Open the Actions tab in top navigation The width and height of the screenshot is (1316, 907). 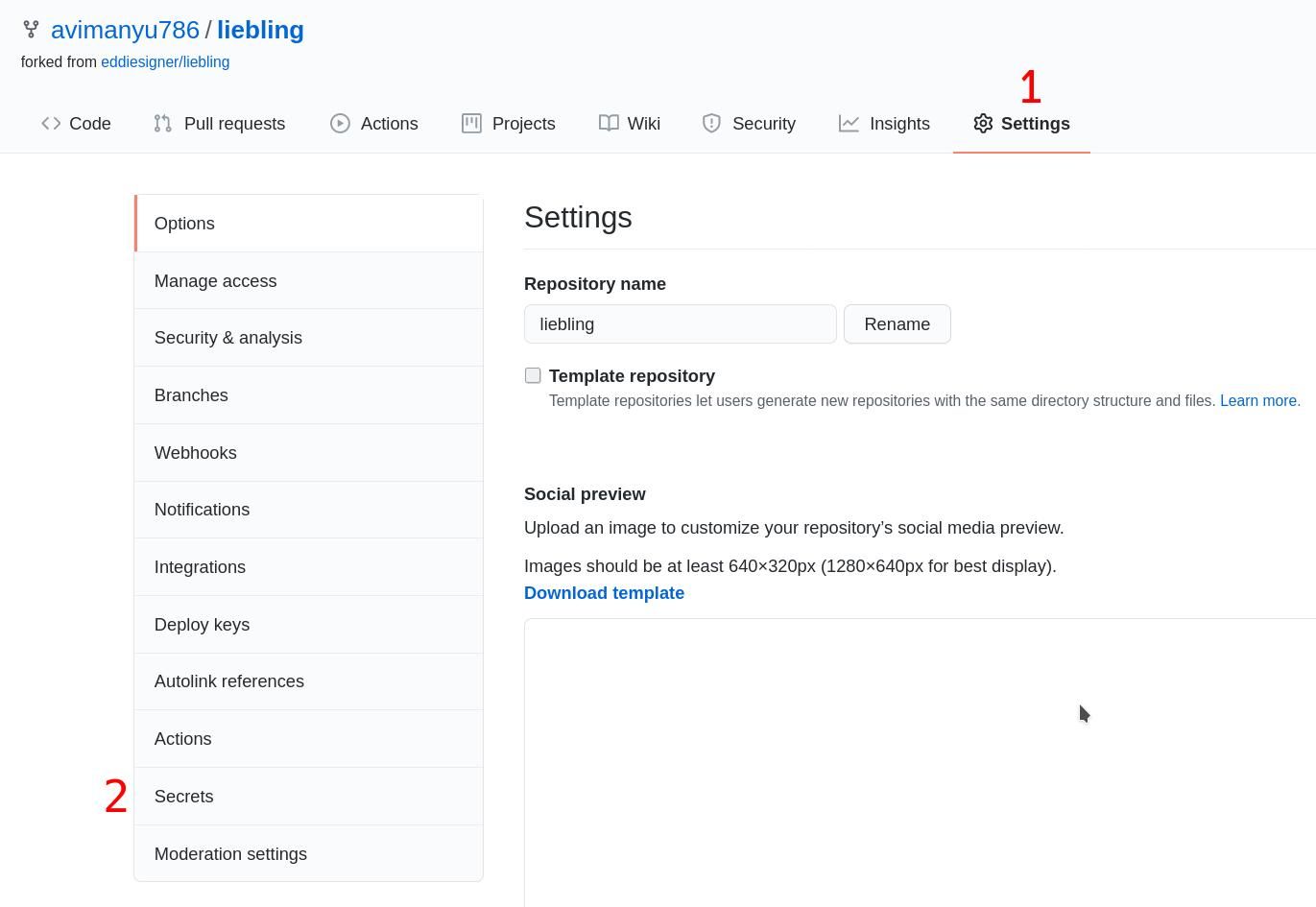coord(374,124)
